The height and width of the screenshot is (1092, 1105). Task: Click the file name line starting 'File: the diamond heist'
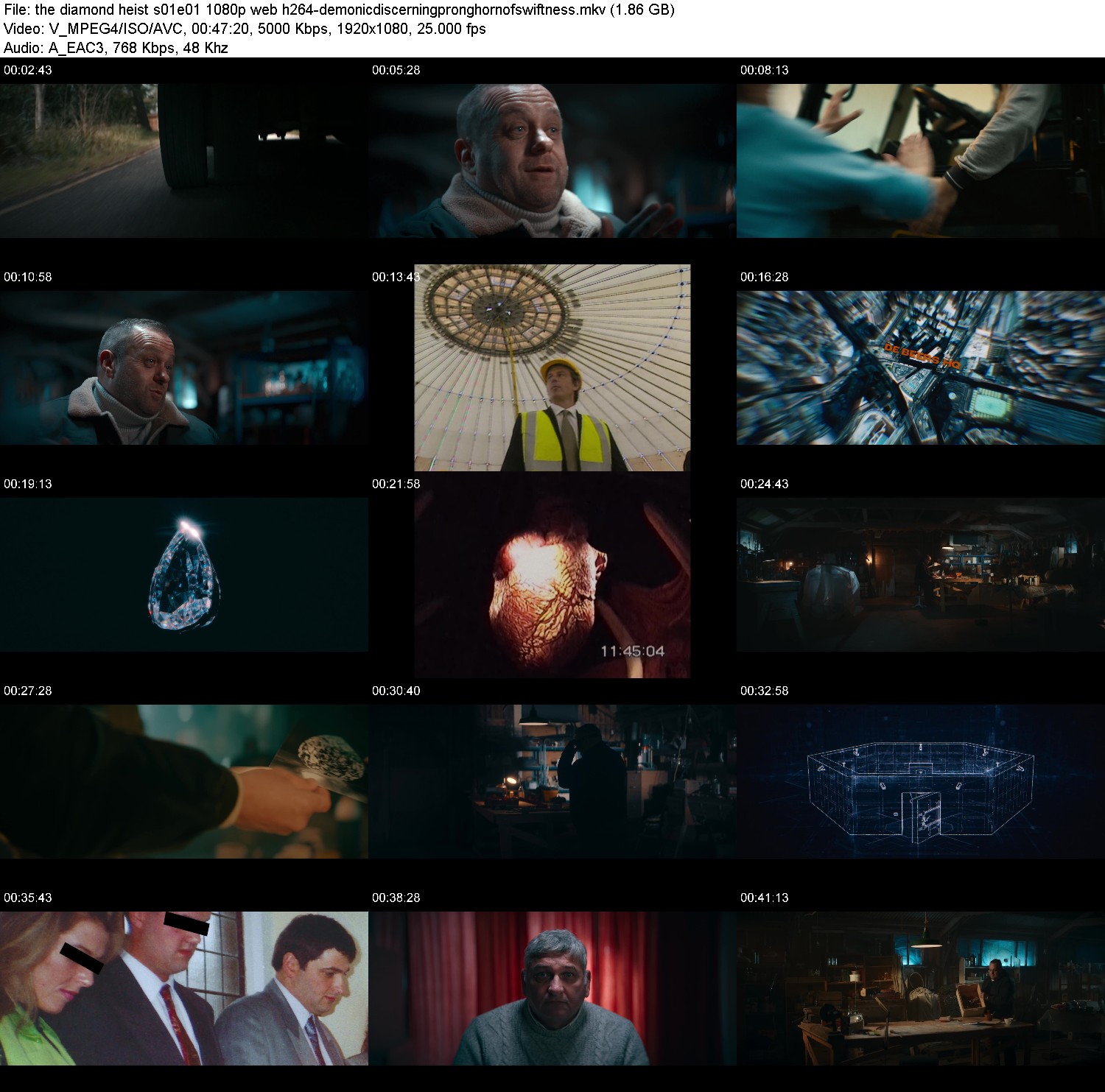[x=339, y=10]
